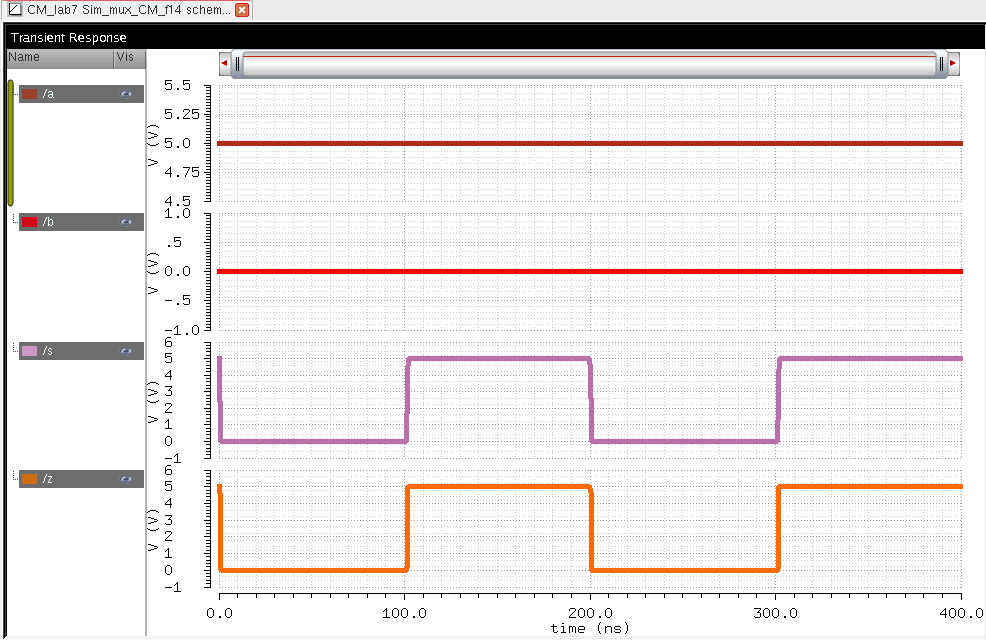
Task: Toggle visibility of the /b signal
Action: coord(126,222)
